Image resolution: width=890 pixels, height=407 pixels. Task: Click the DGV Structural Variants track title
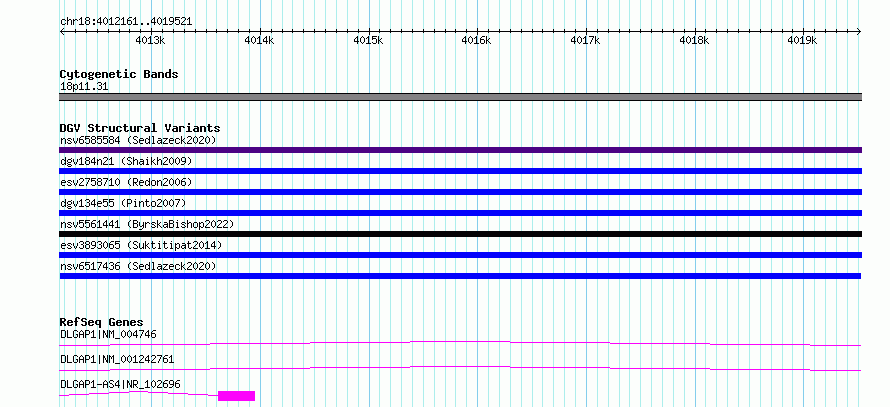coord(140,128)
